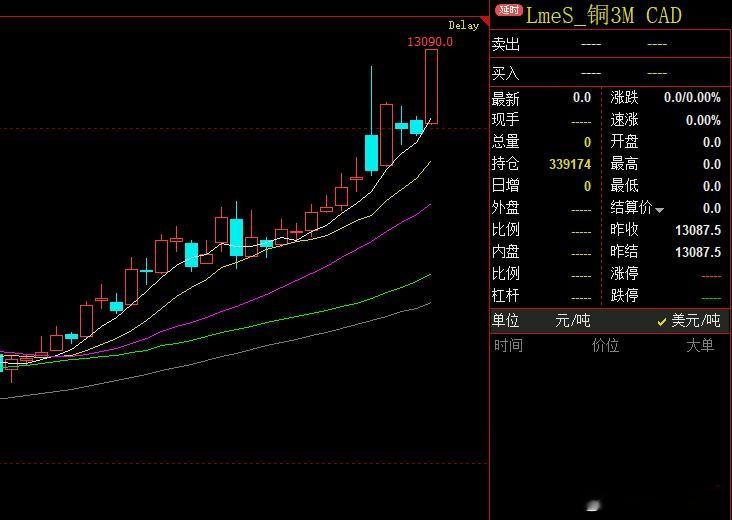Click the red corner triangle beside Delay
Viewport: 732px width, 520px height.
pyautogui.click(x=485, y=21)
